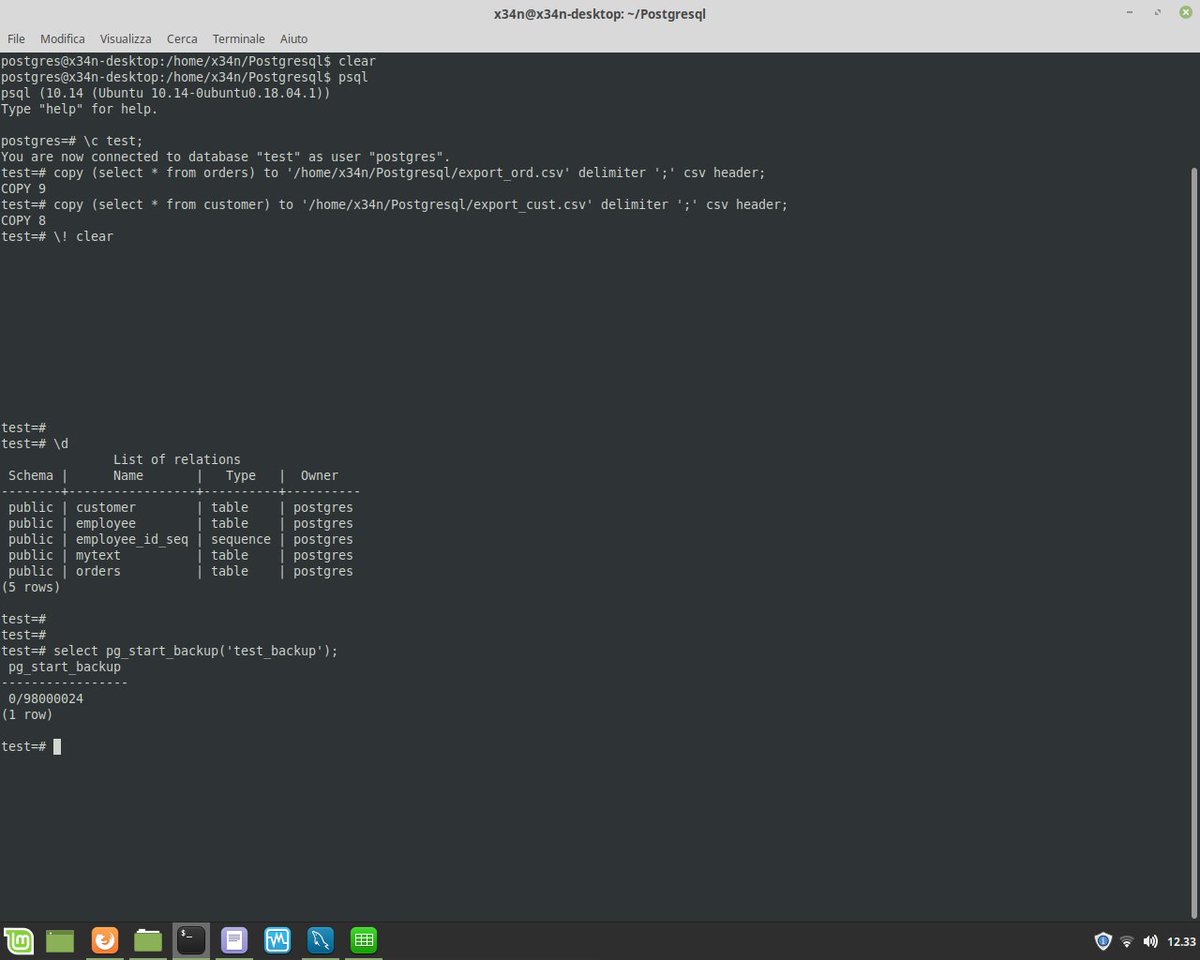Open the file manager folder icon
Viewport: 1200px width, 960px height.
[x=148, y=940]
